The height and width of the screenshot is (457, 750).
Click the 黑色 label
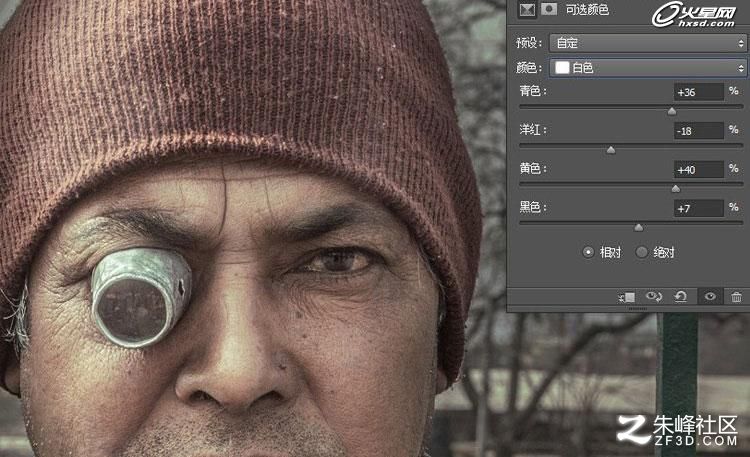[x=532, y=207]
